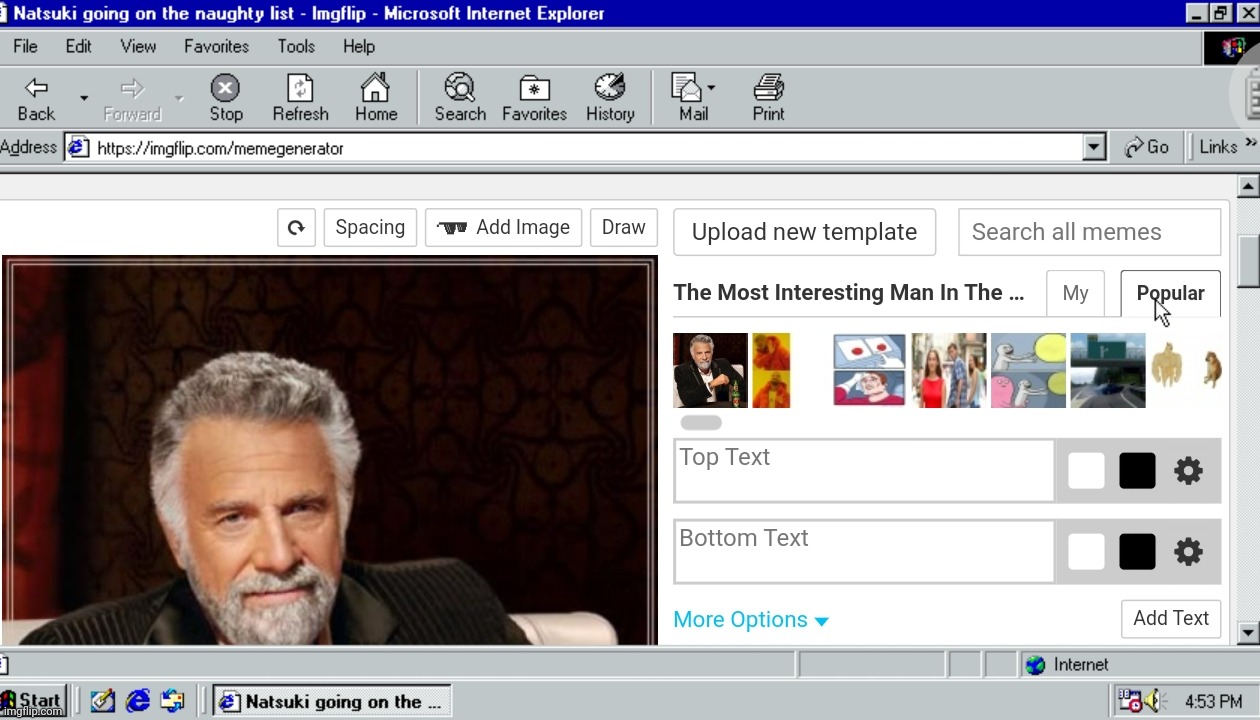Open the File menu

[25, 46]
